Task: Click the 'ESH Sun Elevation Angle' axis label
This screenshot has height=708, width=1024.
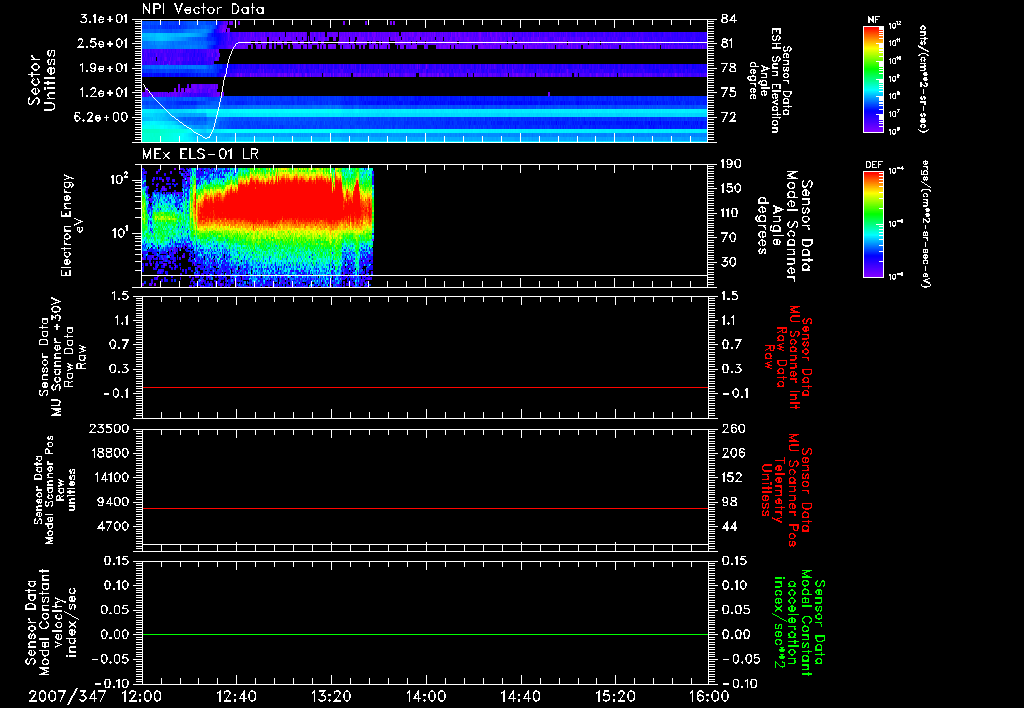Action: [770, 80]
